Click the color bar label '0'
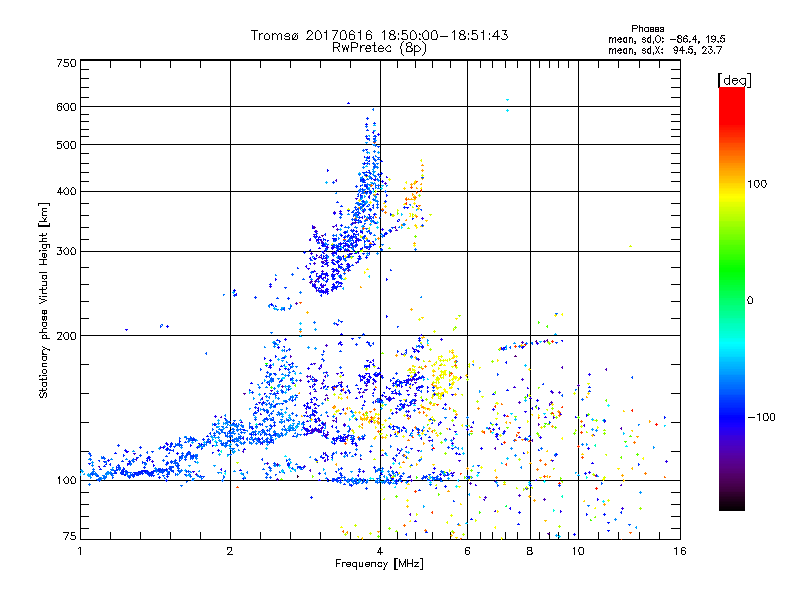 pyautogui.click(x=750, y=301)
